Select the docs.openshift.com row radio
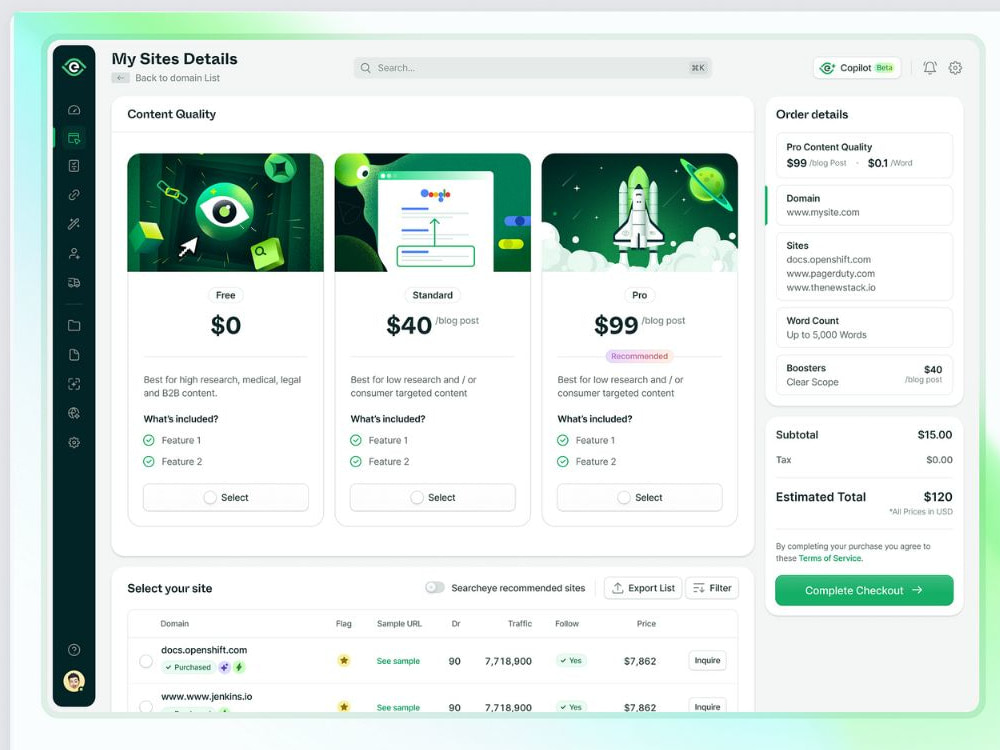 tap(146, 661)
